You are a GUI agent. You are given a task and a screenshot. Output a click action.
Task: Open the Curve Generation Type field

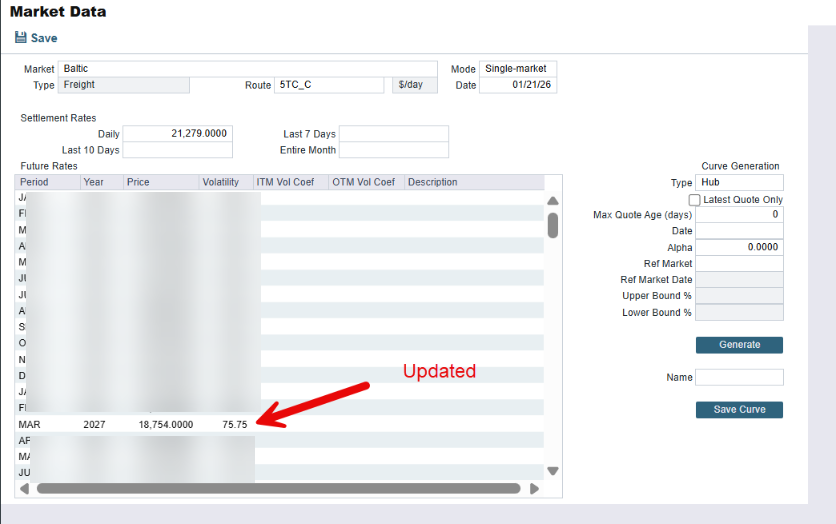[x=739, y=183]
